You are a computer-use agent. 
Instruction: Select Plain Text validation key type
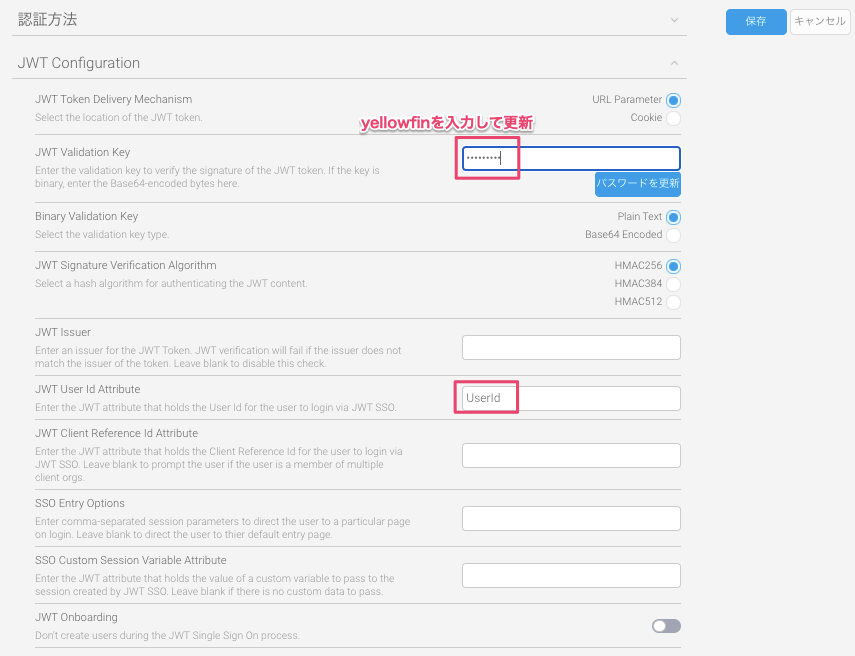(673, 217)
